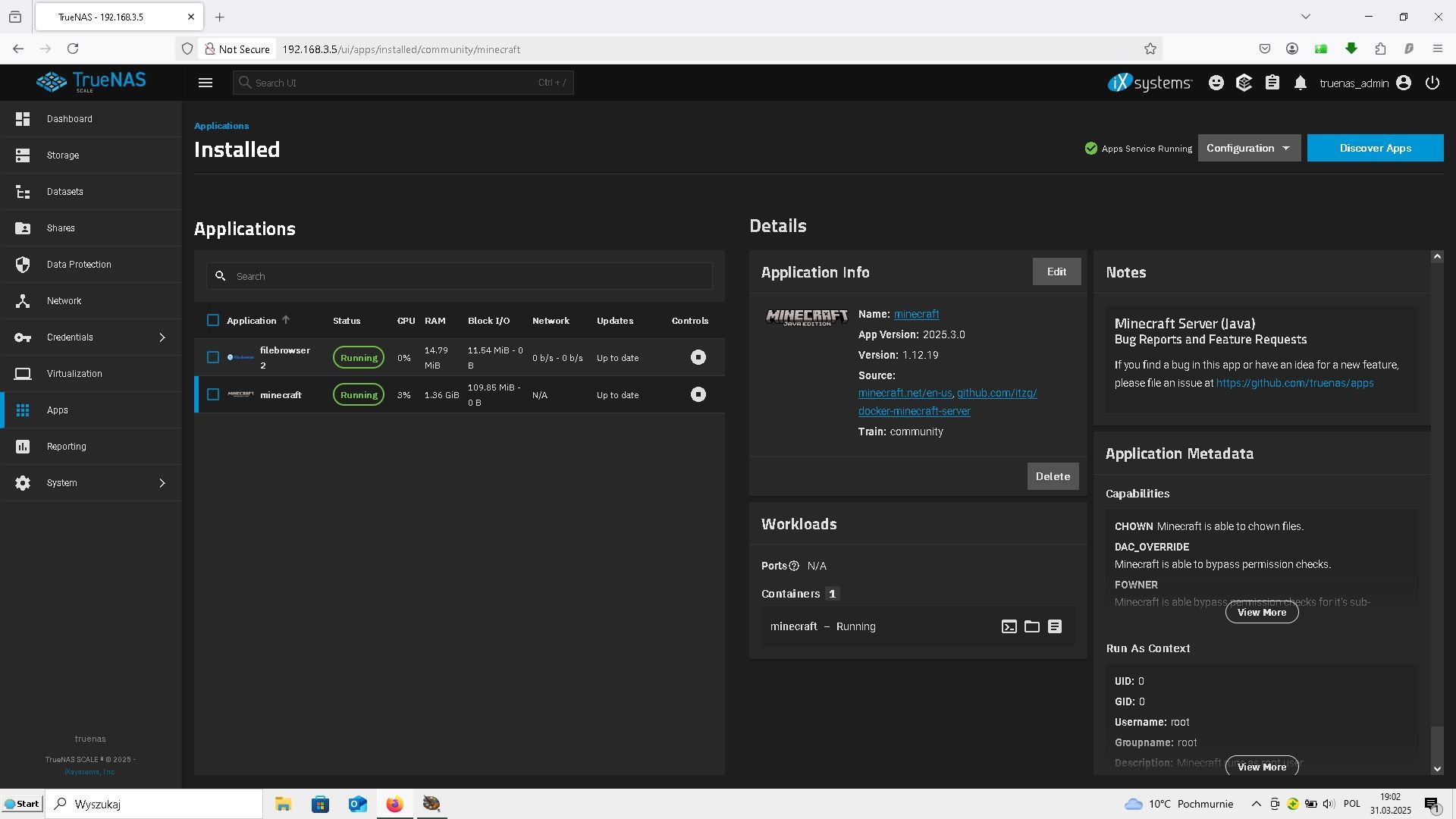Click the browser address bar
This screenshot has width=1456, height=819.
click(667, 49)
